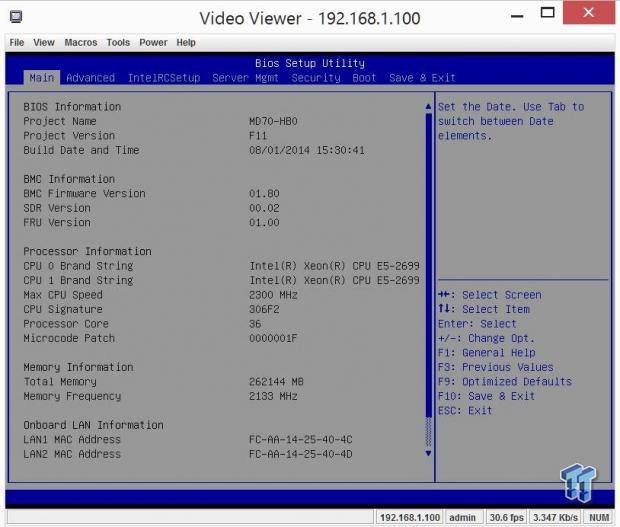Click the BIOS Information heading
The height and width of the screenshot is (527, 620).
tap(72, 107)
